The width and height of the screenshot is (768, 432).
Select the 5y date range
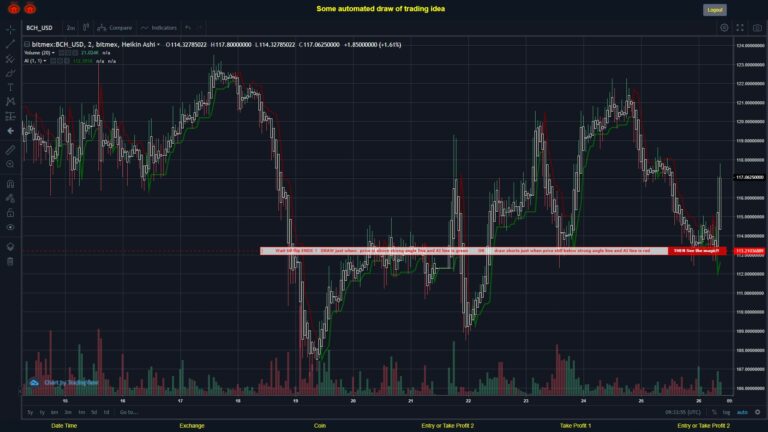(x=30, y=412)
